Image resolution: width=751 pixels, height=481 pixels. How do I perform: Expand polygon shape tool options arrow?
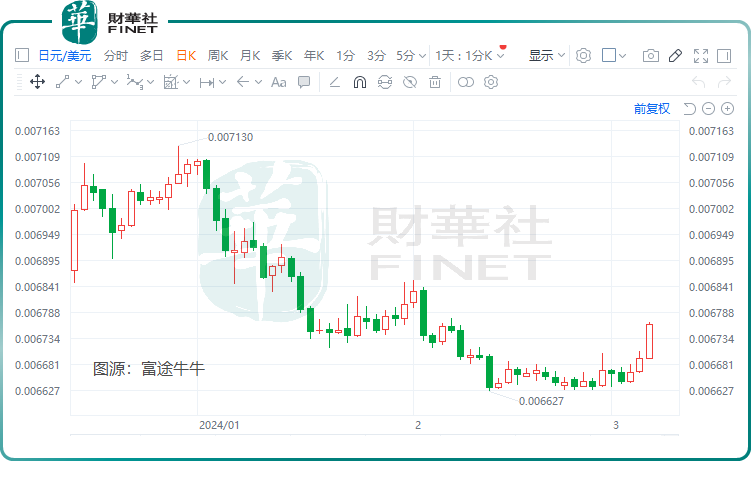(x=114, y=82)
